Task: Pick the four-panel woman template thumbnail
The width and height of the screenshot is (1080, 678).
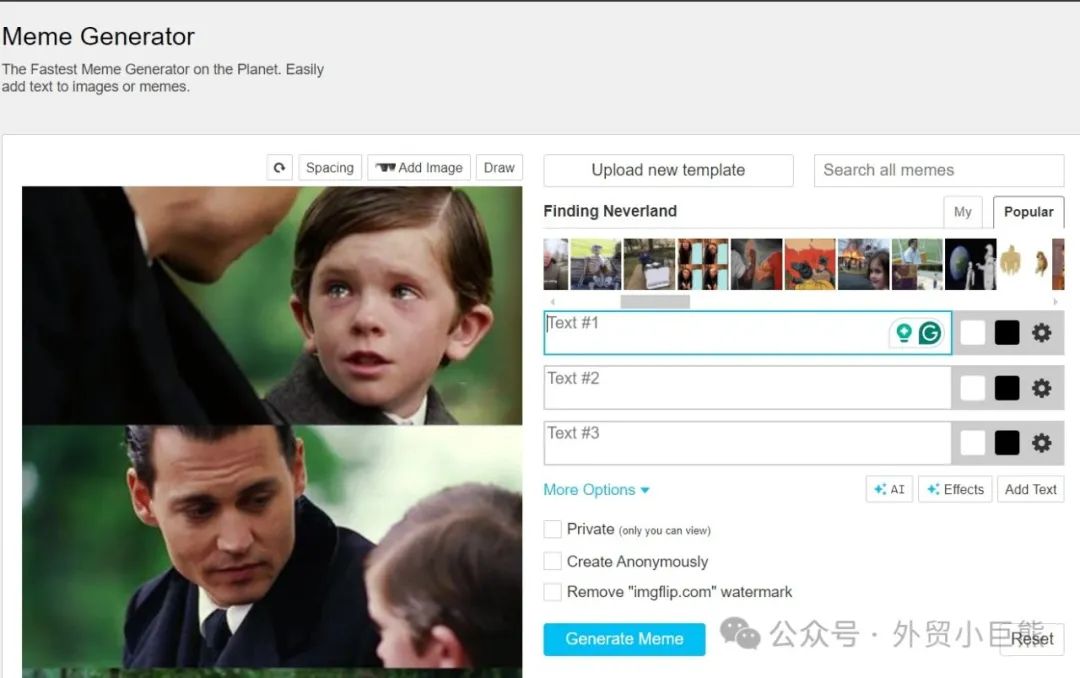Action: (703, 264)
